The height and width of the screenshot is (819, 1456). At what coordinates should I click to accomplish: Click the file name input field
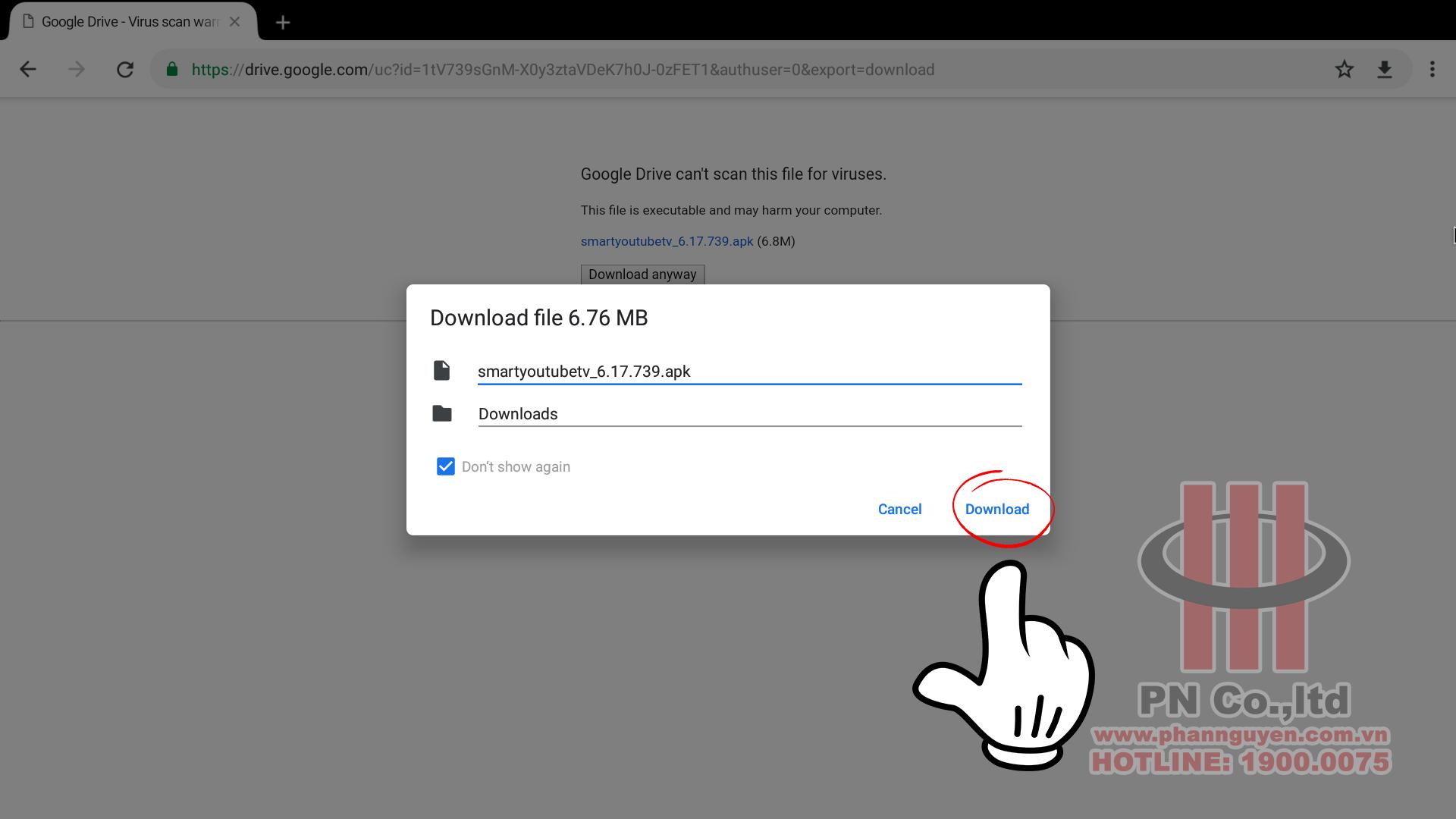(x=749, y=372)
